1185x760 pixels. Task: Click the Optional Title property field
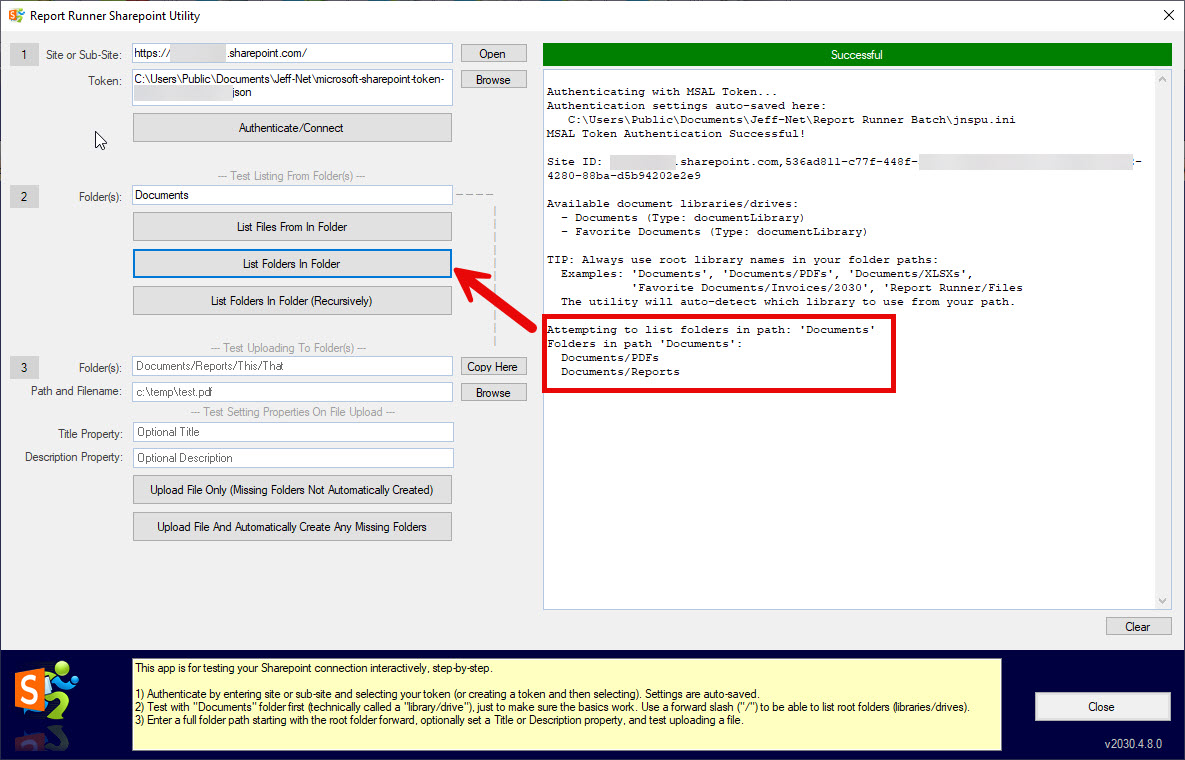pos(292,432)
